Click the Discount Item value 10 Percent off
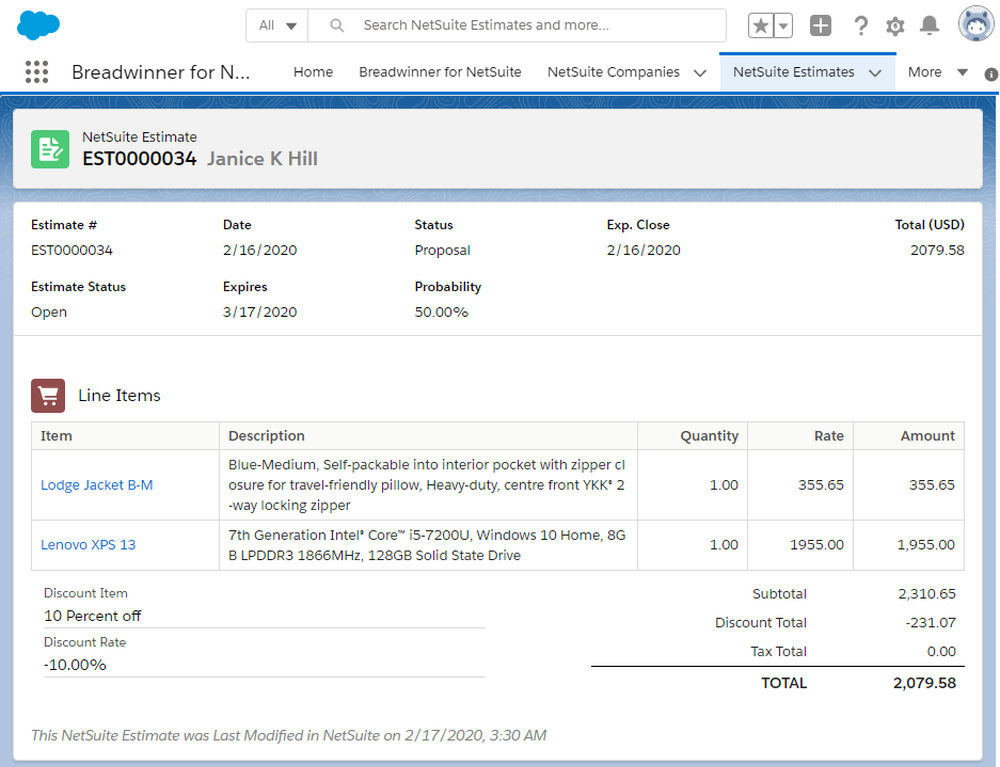1000x767 pixels. (92, 616)
